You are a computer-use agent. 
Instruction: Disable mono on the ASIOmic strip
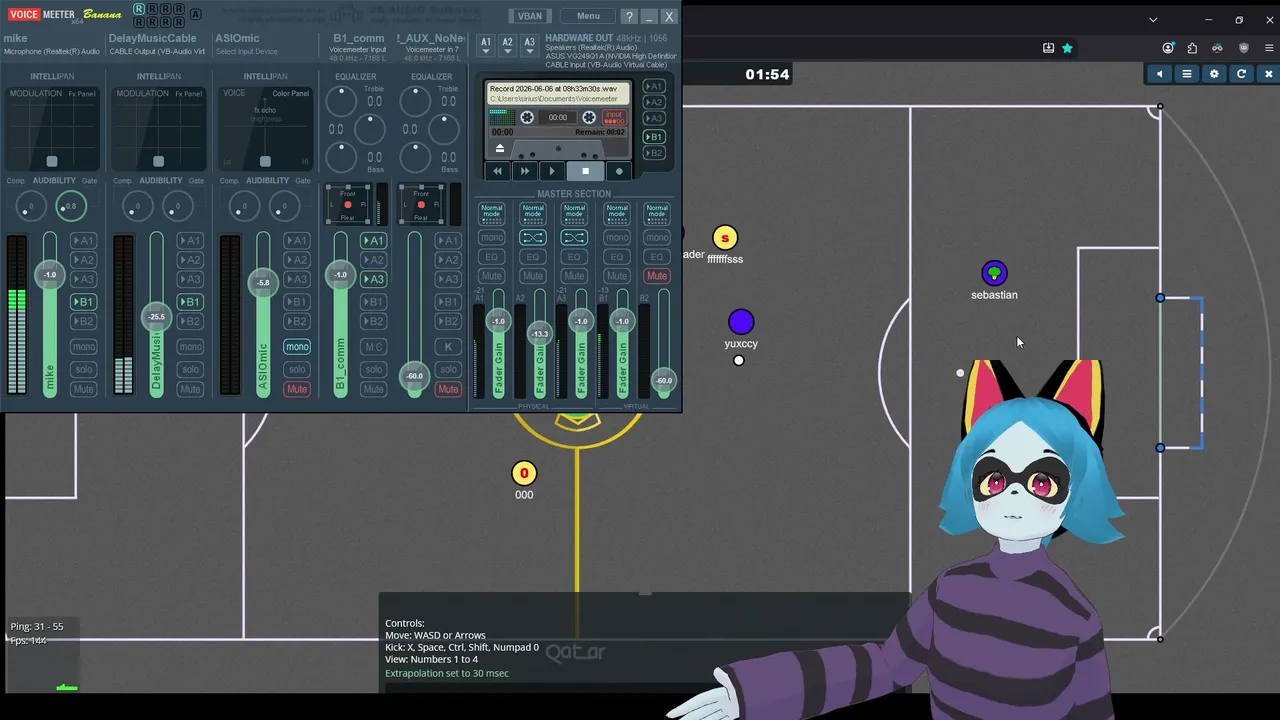(x=297, y=347)
